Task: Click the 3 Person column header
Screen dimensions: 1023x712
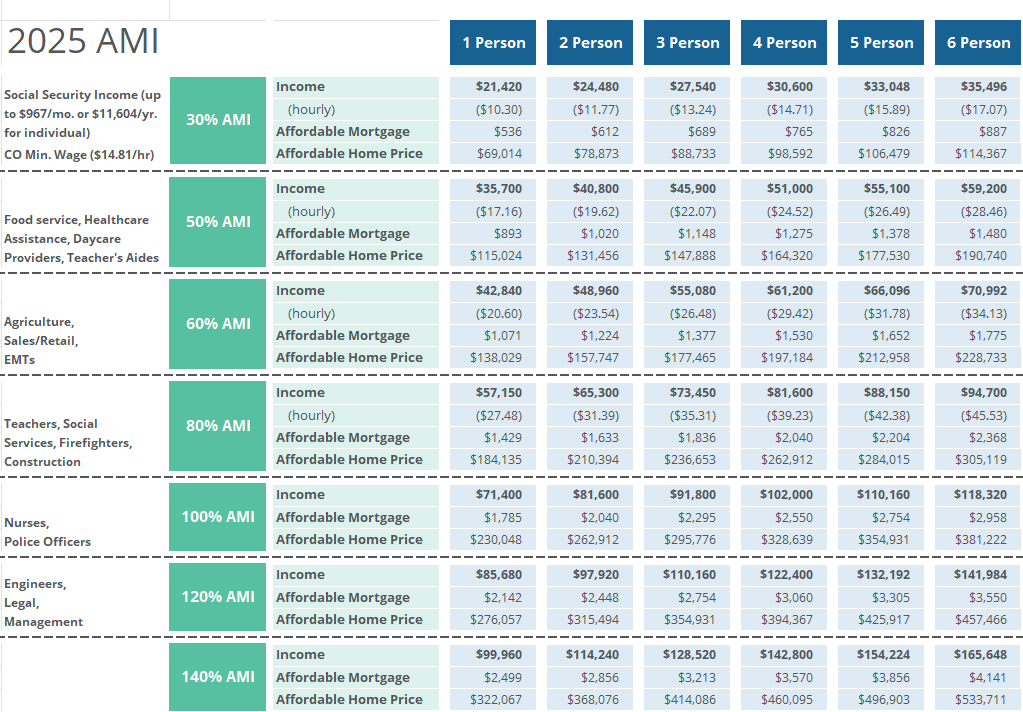Action: 686,42
